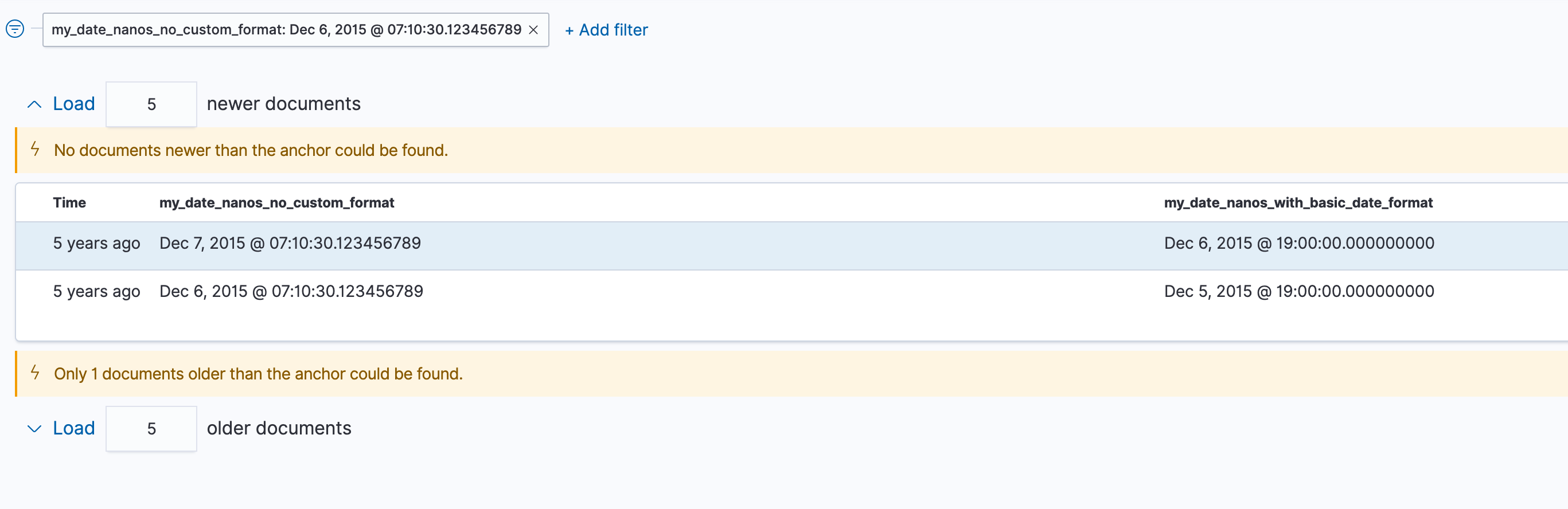The width and height of the screenshot is (1568, 509).
Task: Click Load older documents link
Action: tap(73, 428)
